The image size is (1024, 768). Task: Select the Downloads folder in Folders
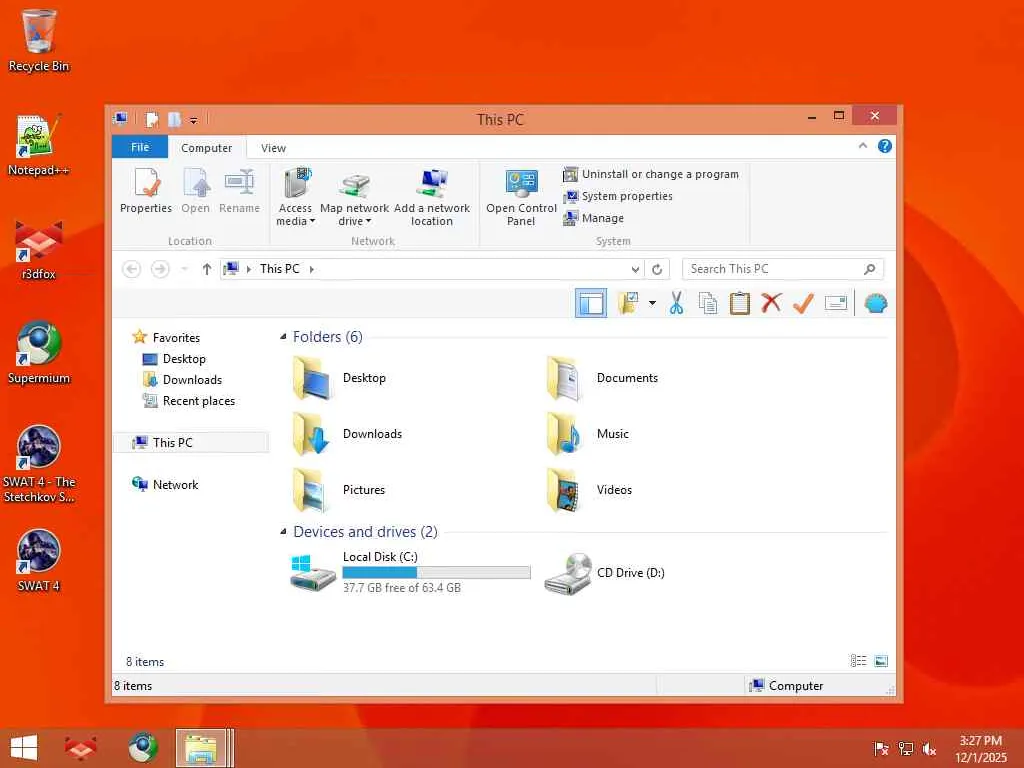click(347, 434)
